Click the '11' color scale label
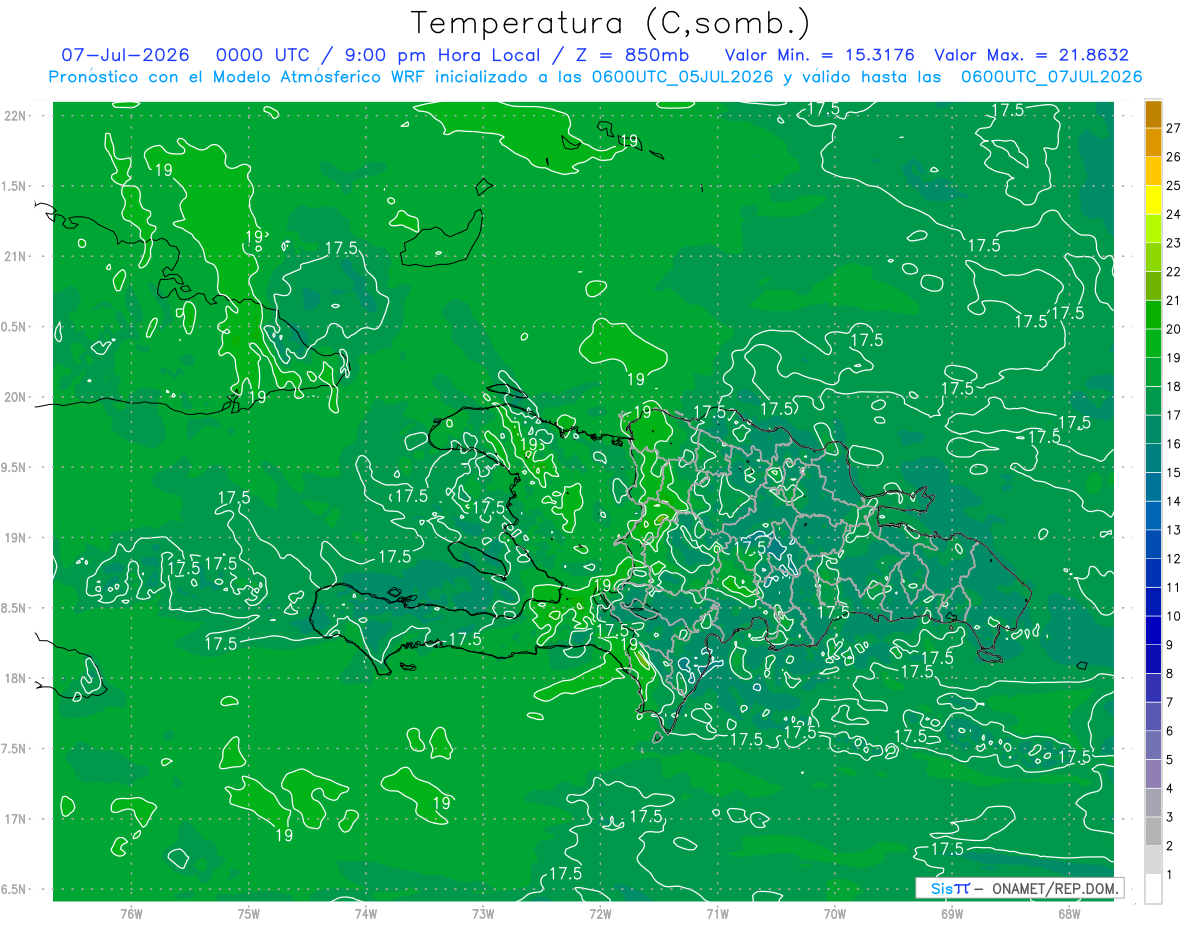The height and width of the screenshot is (927, 1200). [1174, 587]
